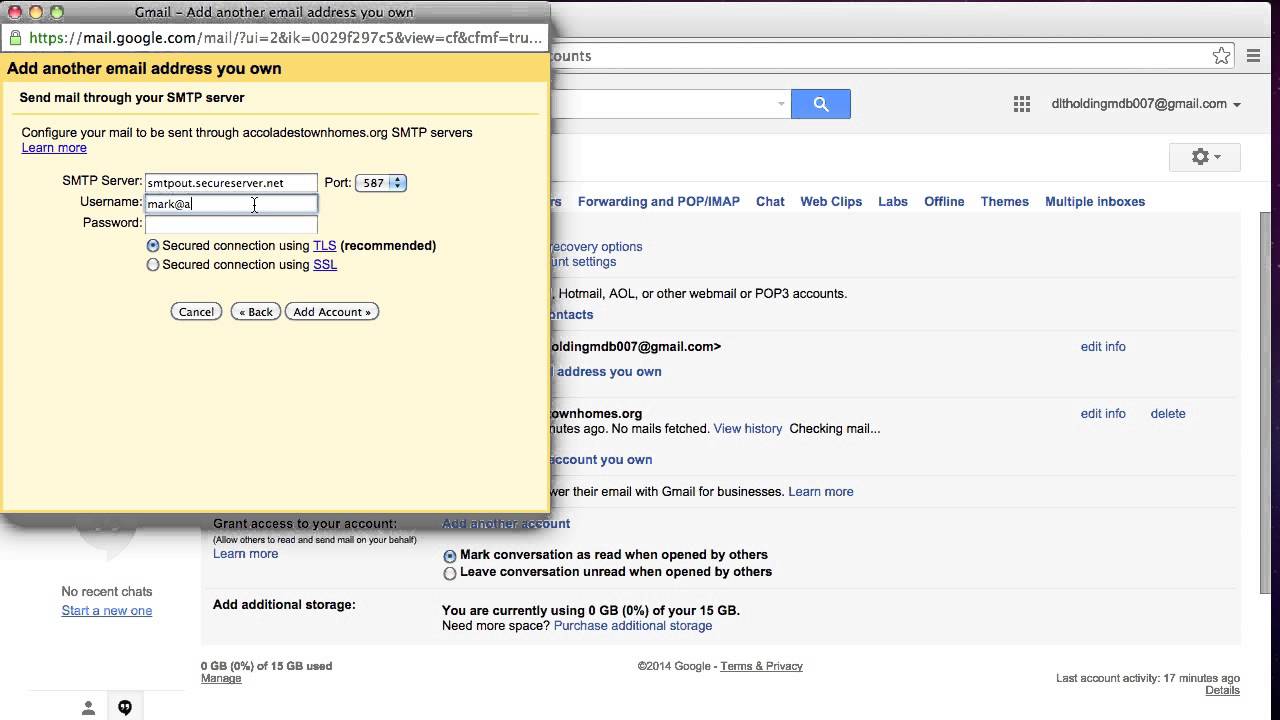Select Secured connection using SSL radio

tap(153, 265)
